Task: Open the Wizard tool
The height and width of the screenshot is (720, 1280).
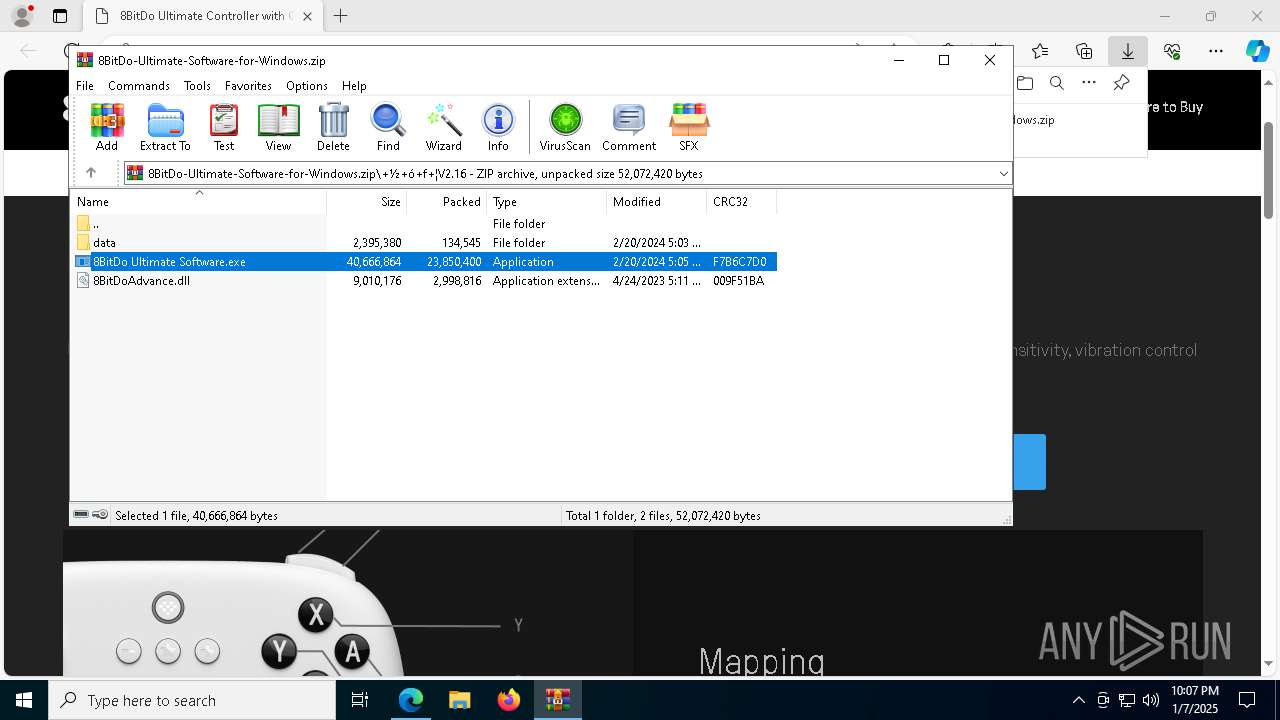Action: pos(443,127)
